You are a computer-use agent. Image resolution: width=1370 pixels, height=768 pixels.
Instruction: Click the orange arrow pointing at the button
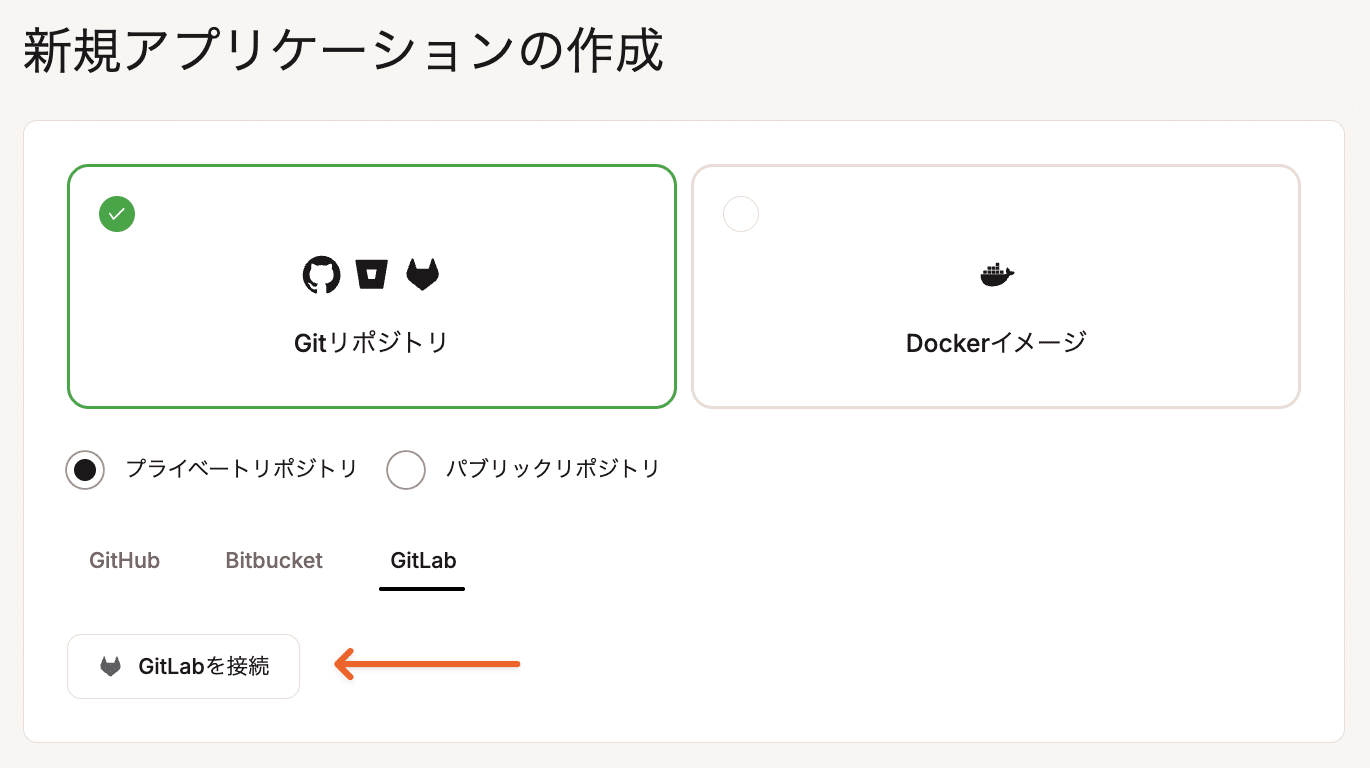pyautogui.click(x=425, y=663)
